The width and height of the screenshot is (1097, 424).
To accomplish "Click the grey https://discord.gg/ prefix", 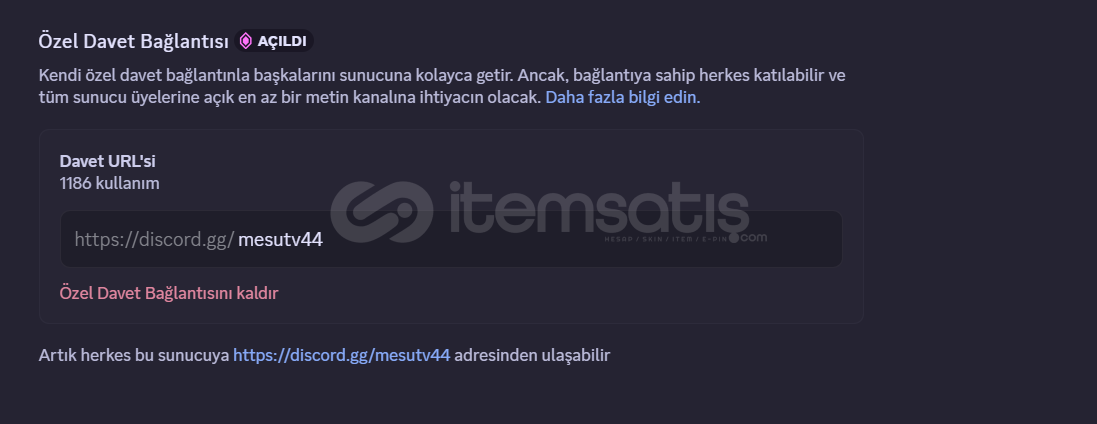I will point(154,240).
